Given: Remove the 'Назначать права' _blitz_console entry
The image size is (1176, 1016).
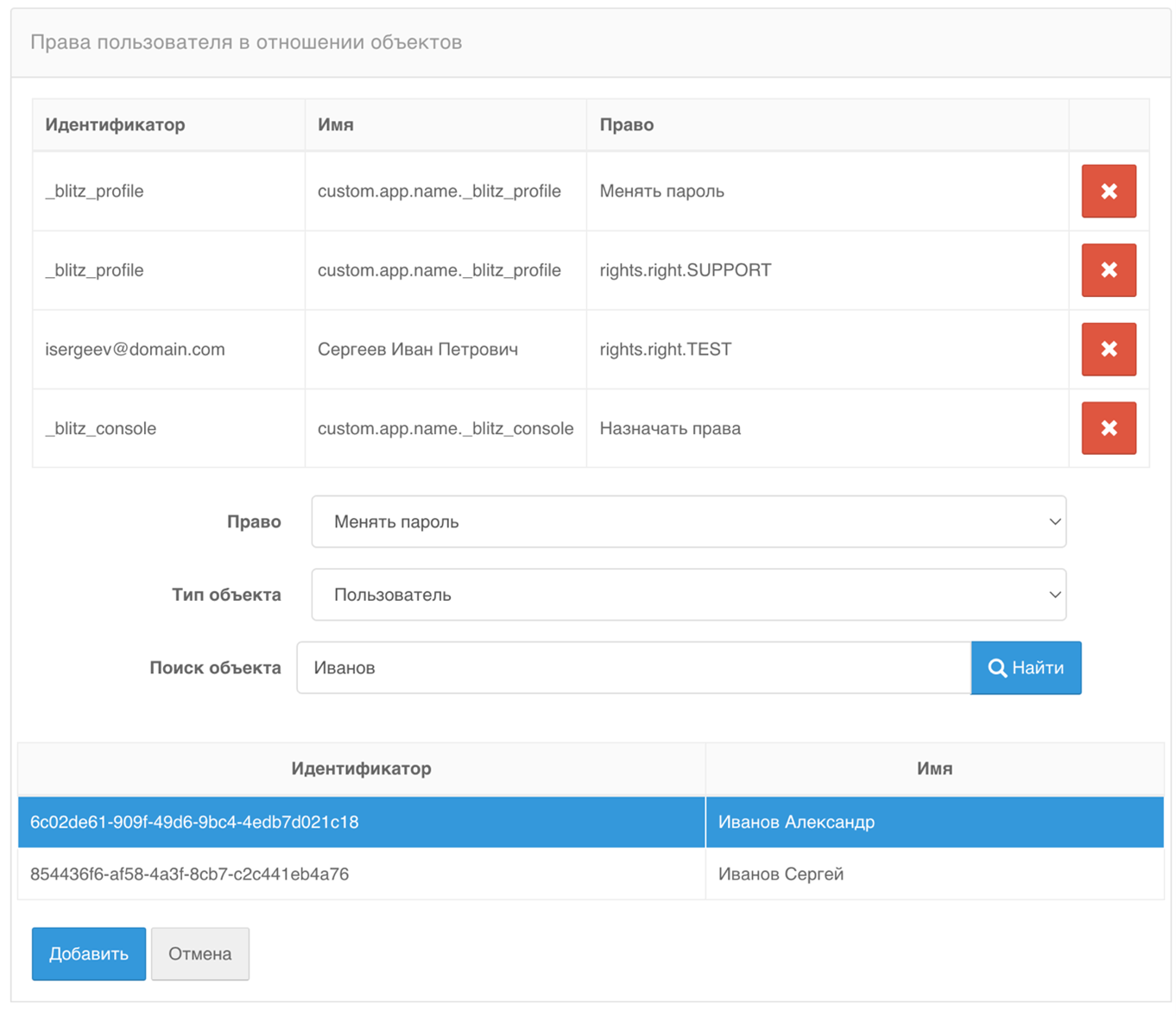Looking at the screenshot, I should coord(1108,428).
